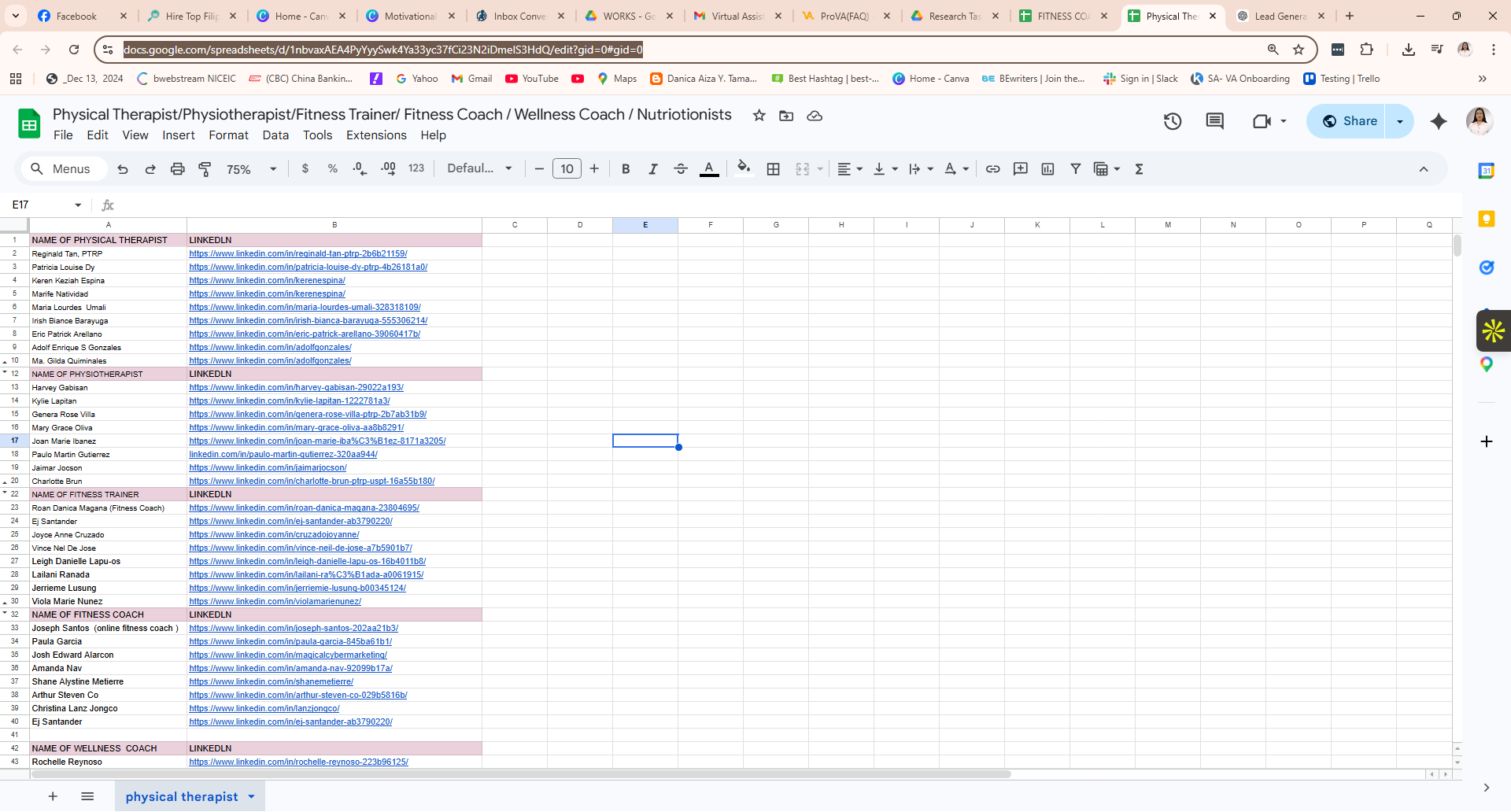This screenshot has width=1511, height=812.
Task: Open Reginald Tan's LinkedIn link
Action: (x=298, y=254)
